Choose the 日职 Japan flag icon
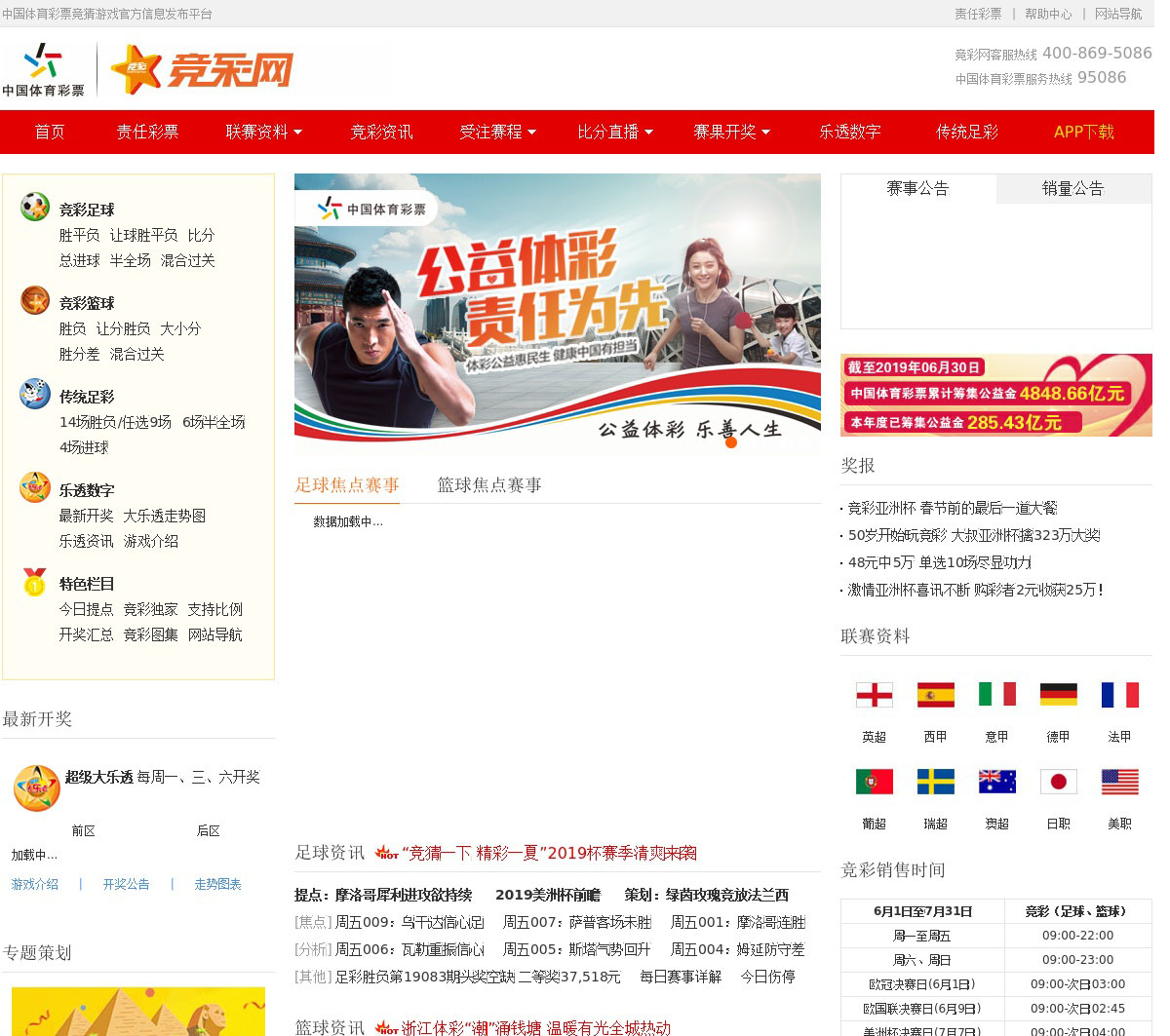Viewport: 1170px width, 1036px height. [x=1058, y=782]
